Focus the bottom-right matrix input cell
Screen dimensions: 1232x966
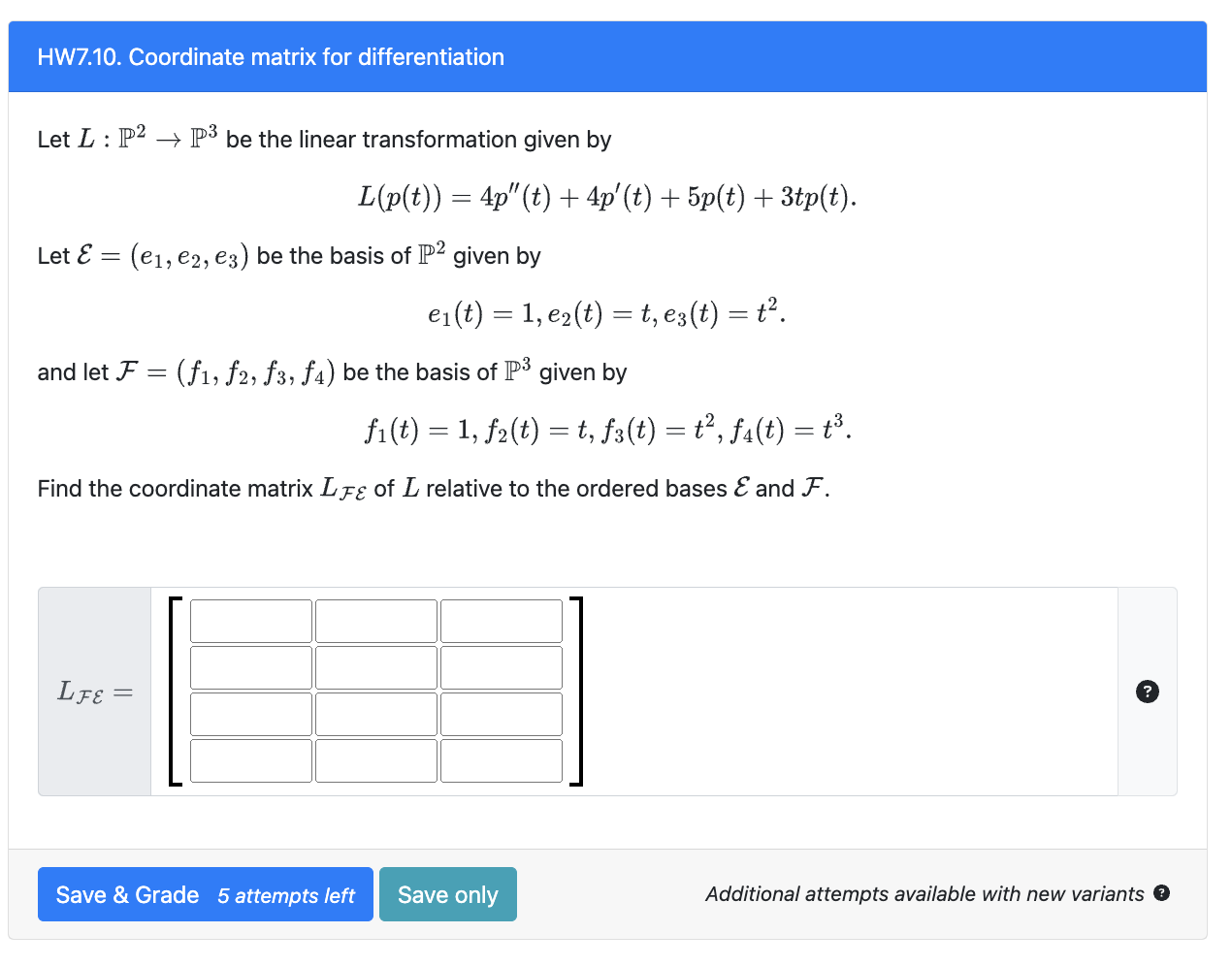502,760
